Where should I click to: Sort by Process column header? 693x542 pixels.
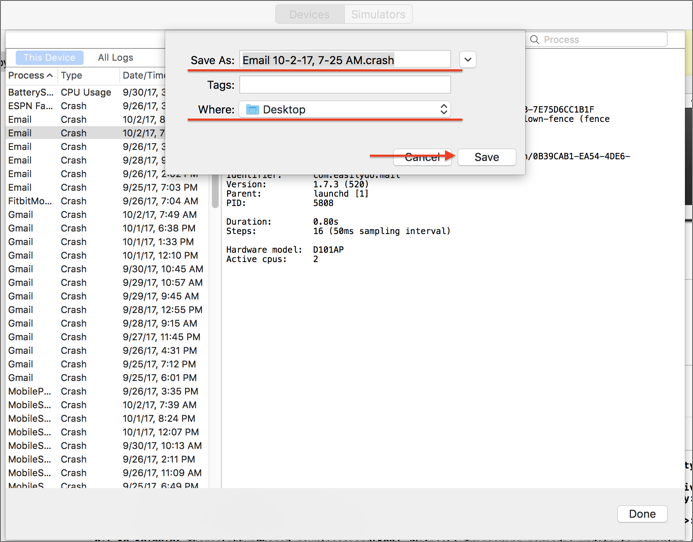pos(30,76)
